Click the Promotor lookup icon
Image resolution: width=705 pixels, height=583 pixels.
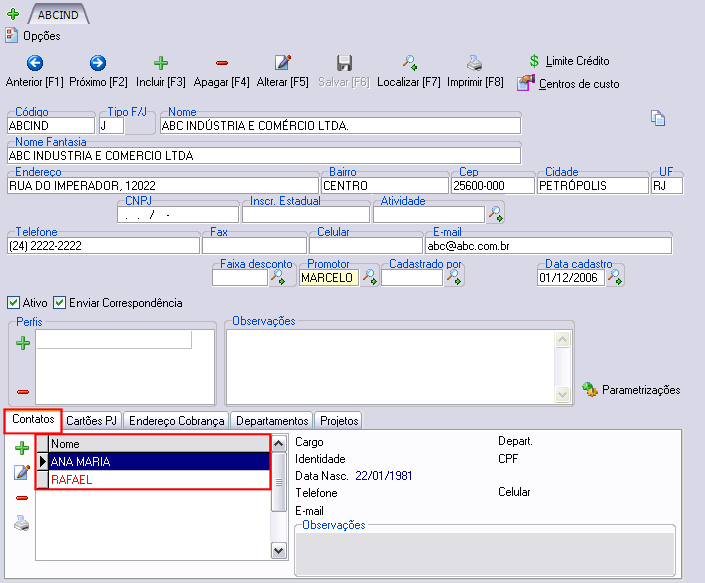coord(370,277)
